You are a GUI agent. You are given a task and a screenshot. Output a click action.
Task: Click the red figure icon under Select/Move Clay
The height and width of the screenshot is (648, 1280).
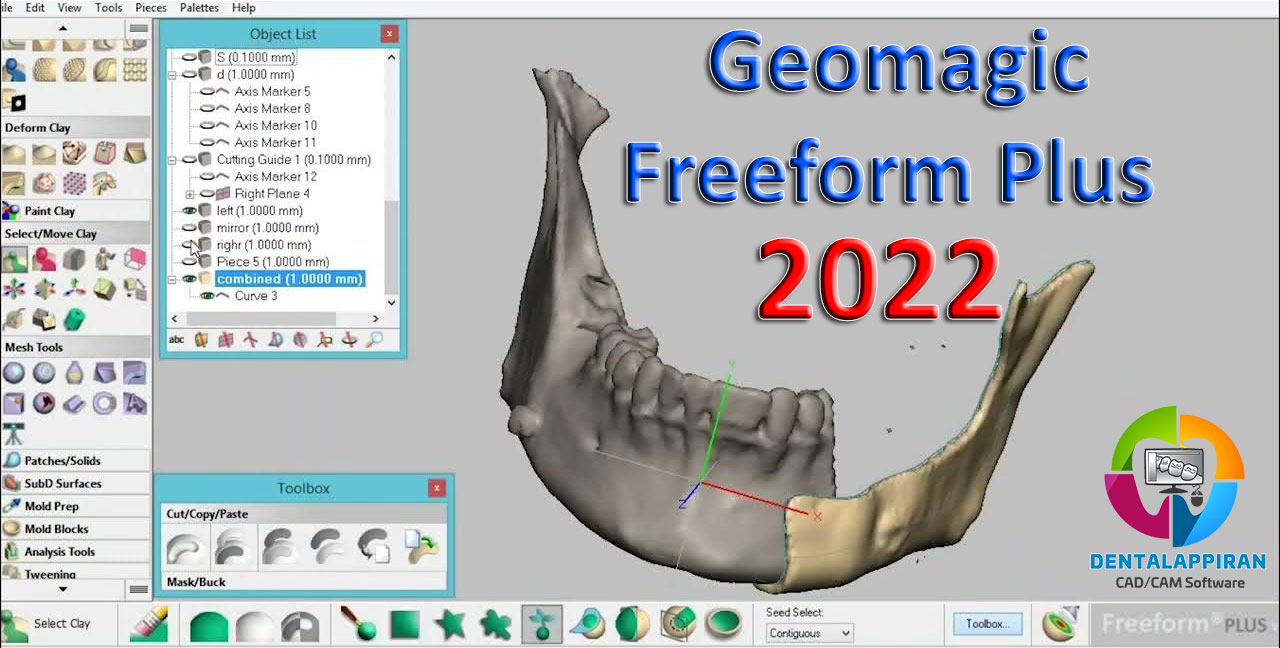(x=44, y=259)
